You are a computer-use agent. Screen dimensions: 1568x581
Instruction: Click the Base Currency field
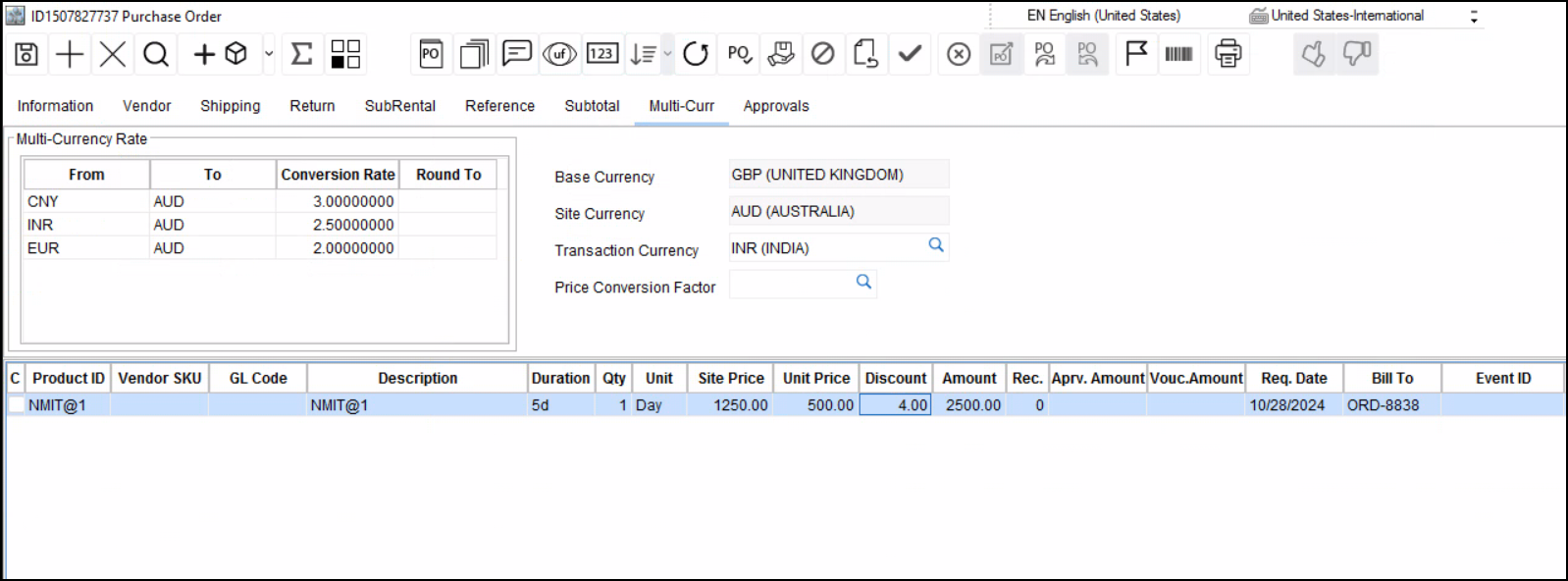click(839, 175)
